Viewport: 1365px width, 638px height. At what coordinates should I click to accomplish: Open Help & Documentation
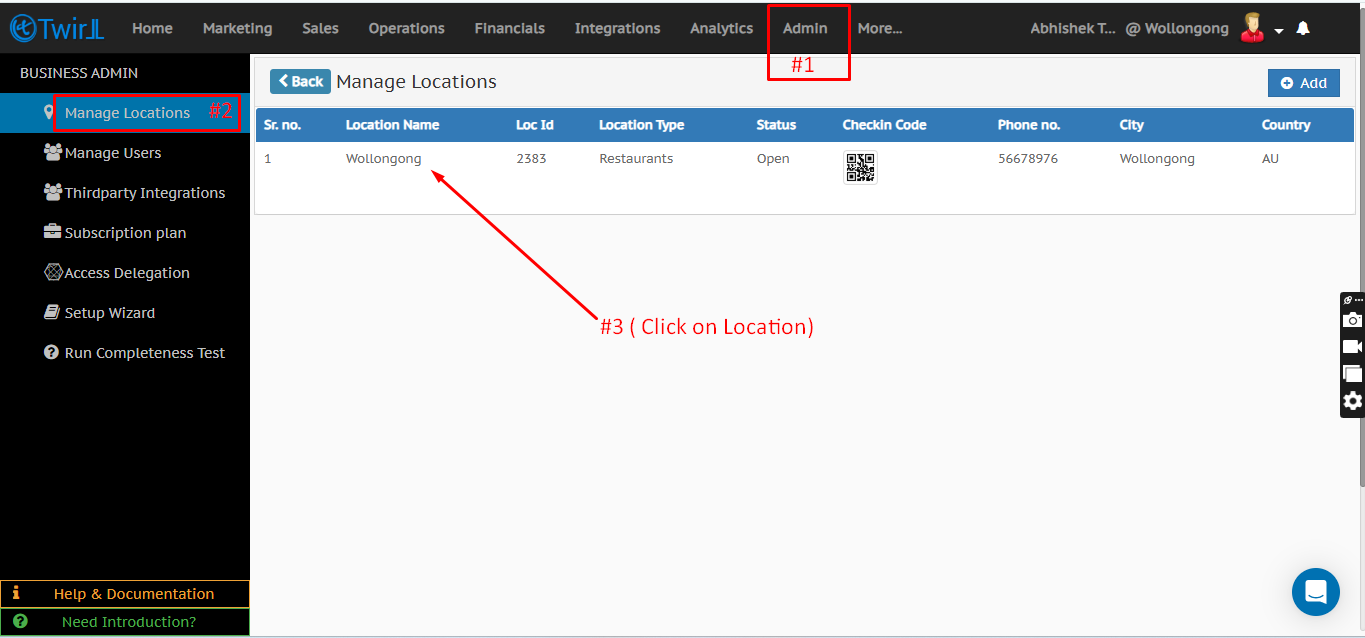pyautogui.click(x=133, y=594)
